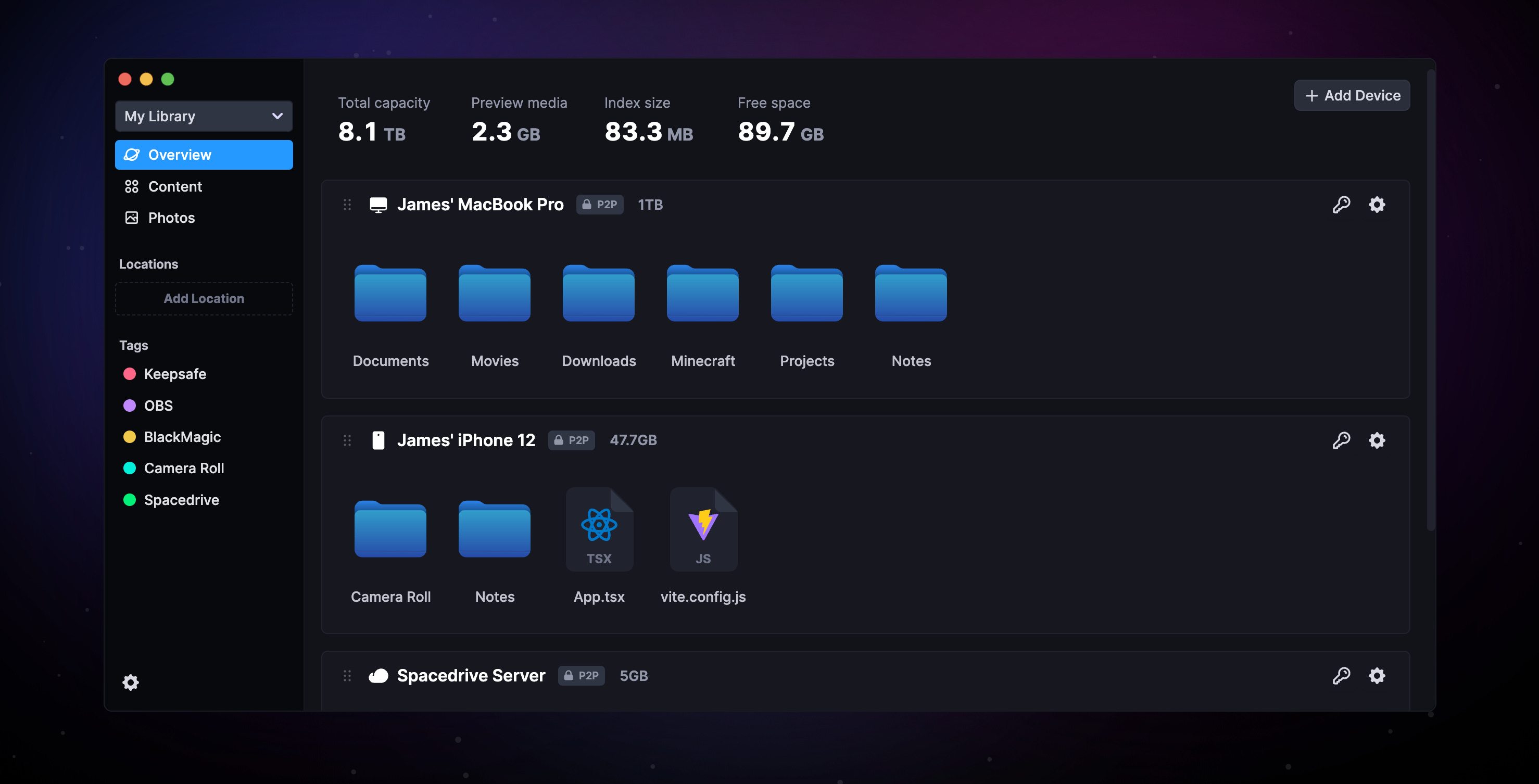Screen dimensions: 1539x784
Task: Open the App.tsx React file
Action: tap(599, 529)
